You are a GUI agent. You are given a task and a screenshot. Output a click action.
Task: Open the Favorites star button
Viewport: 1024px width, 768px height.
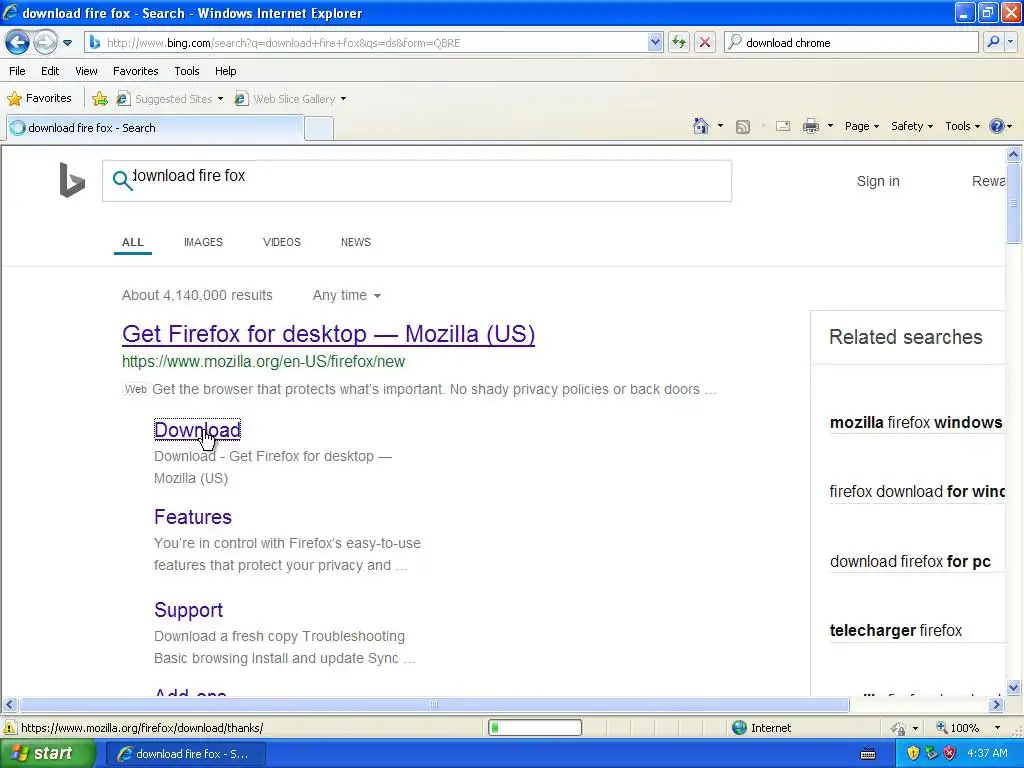coord(39,99)
